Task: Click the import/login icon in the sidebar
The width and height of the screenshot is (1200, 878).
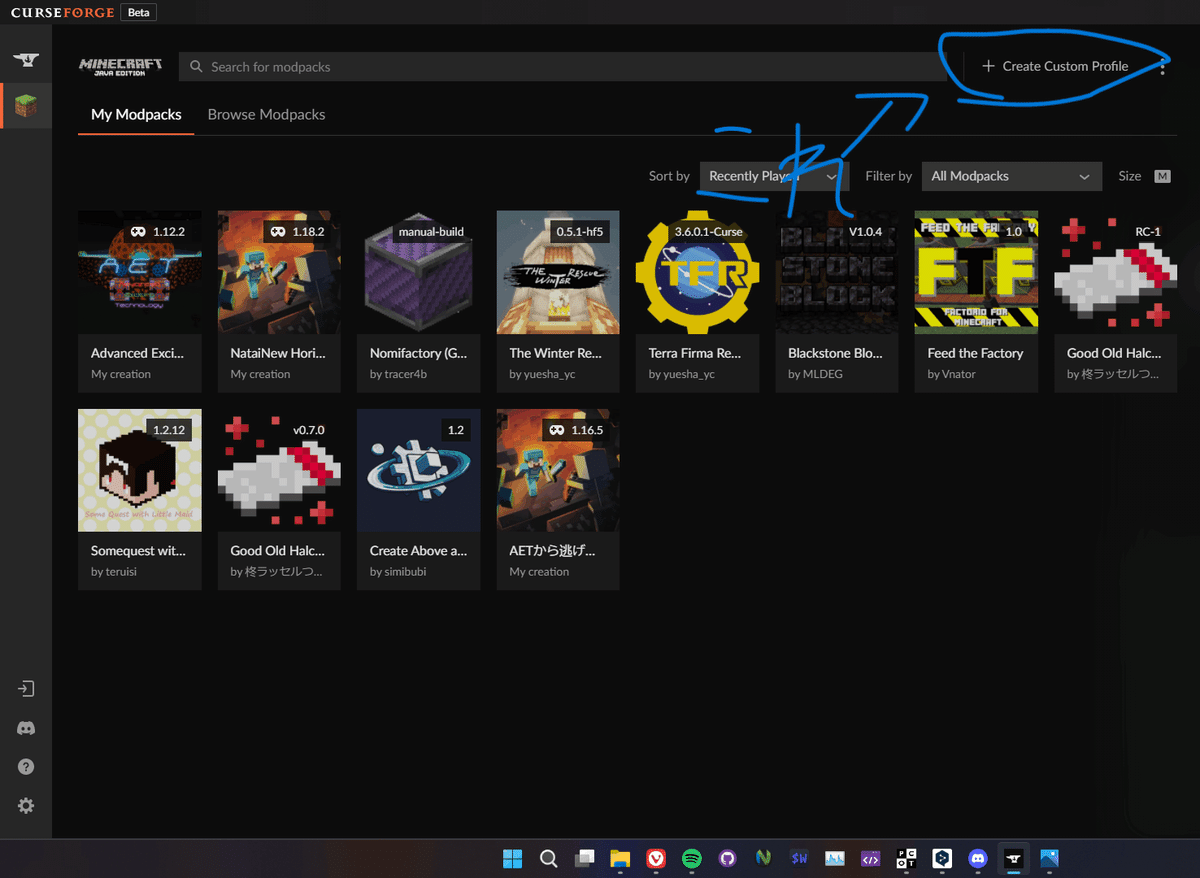Action: pos(25,688)
